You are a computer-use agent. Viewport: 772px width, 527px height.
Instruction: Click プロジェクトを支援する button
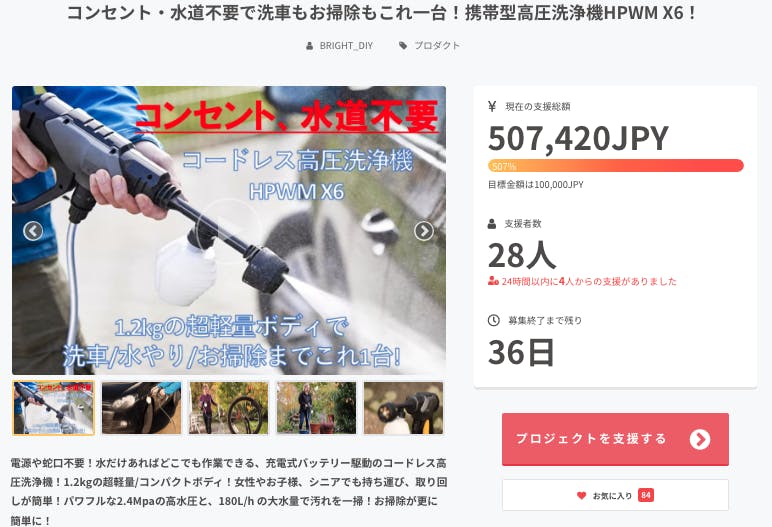(615, 439)
